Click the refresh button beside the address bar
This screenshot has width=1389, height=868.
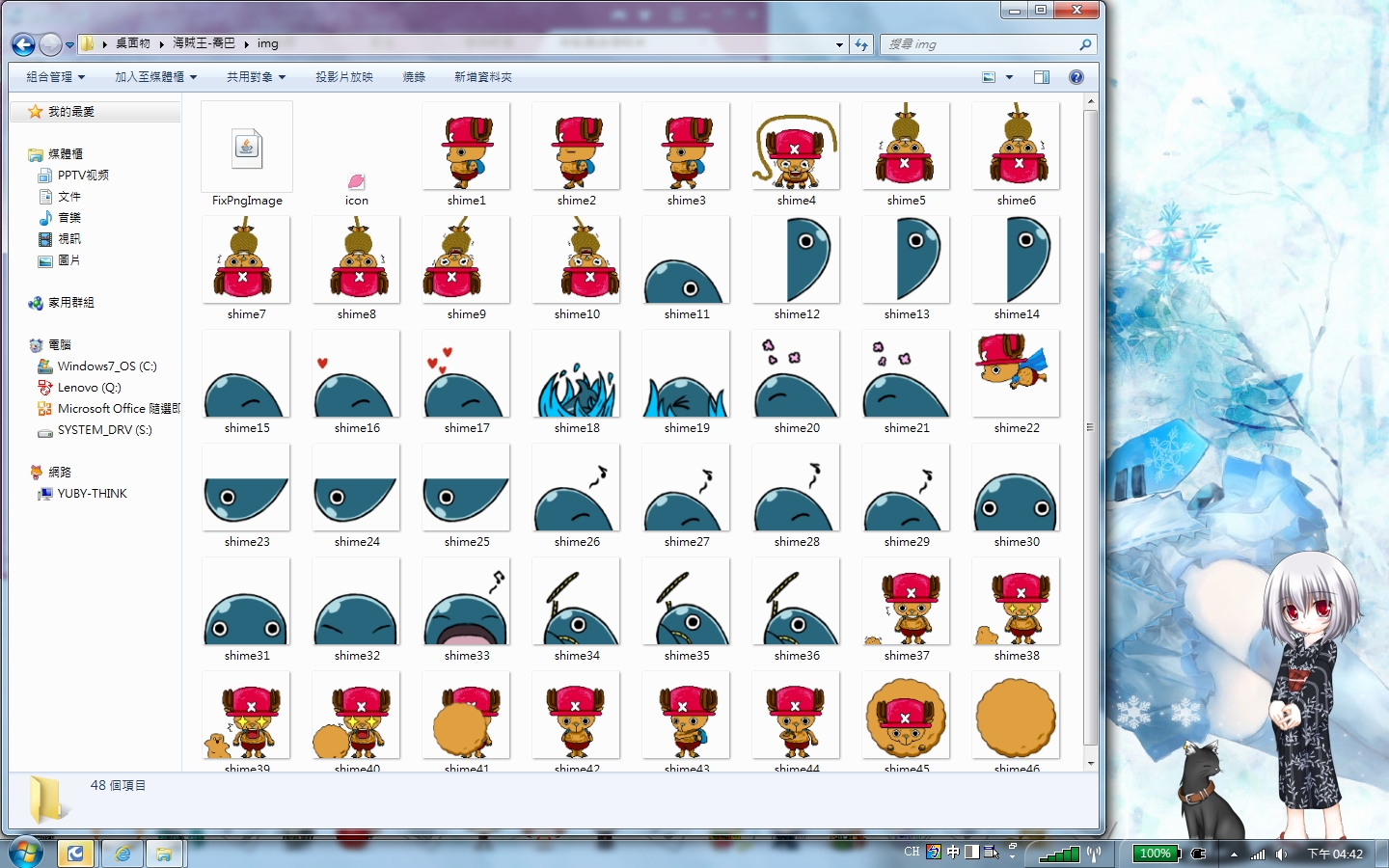coord(861,44)
